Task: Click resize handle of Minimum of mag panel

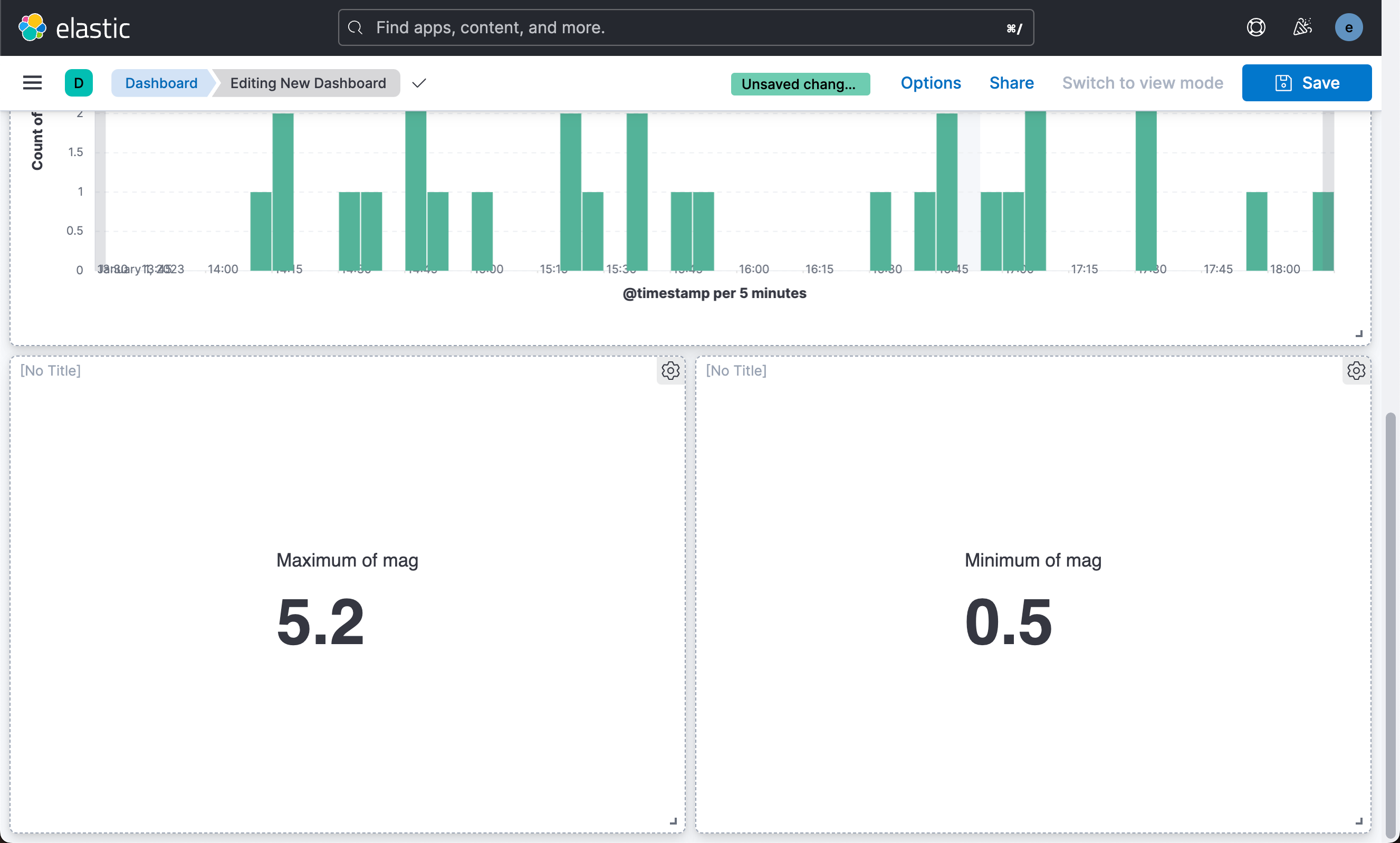Action: click(x=1359, y=821)
